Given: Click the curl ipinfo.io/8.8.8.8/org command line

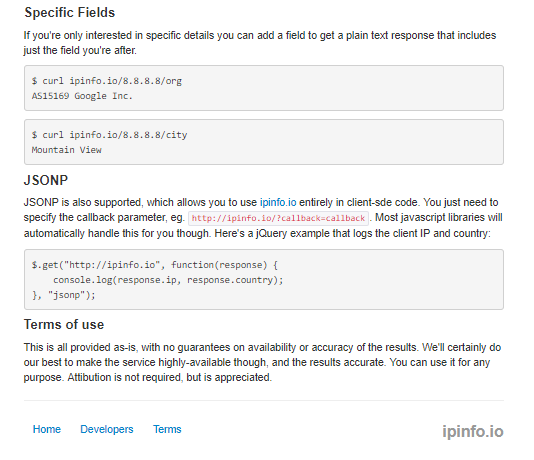Looking at the screenshot, I should pos(107,81).
